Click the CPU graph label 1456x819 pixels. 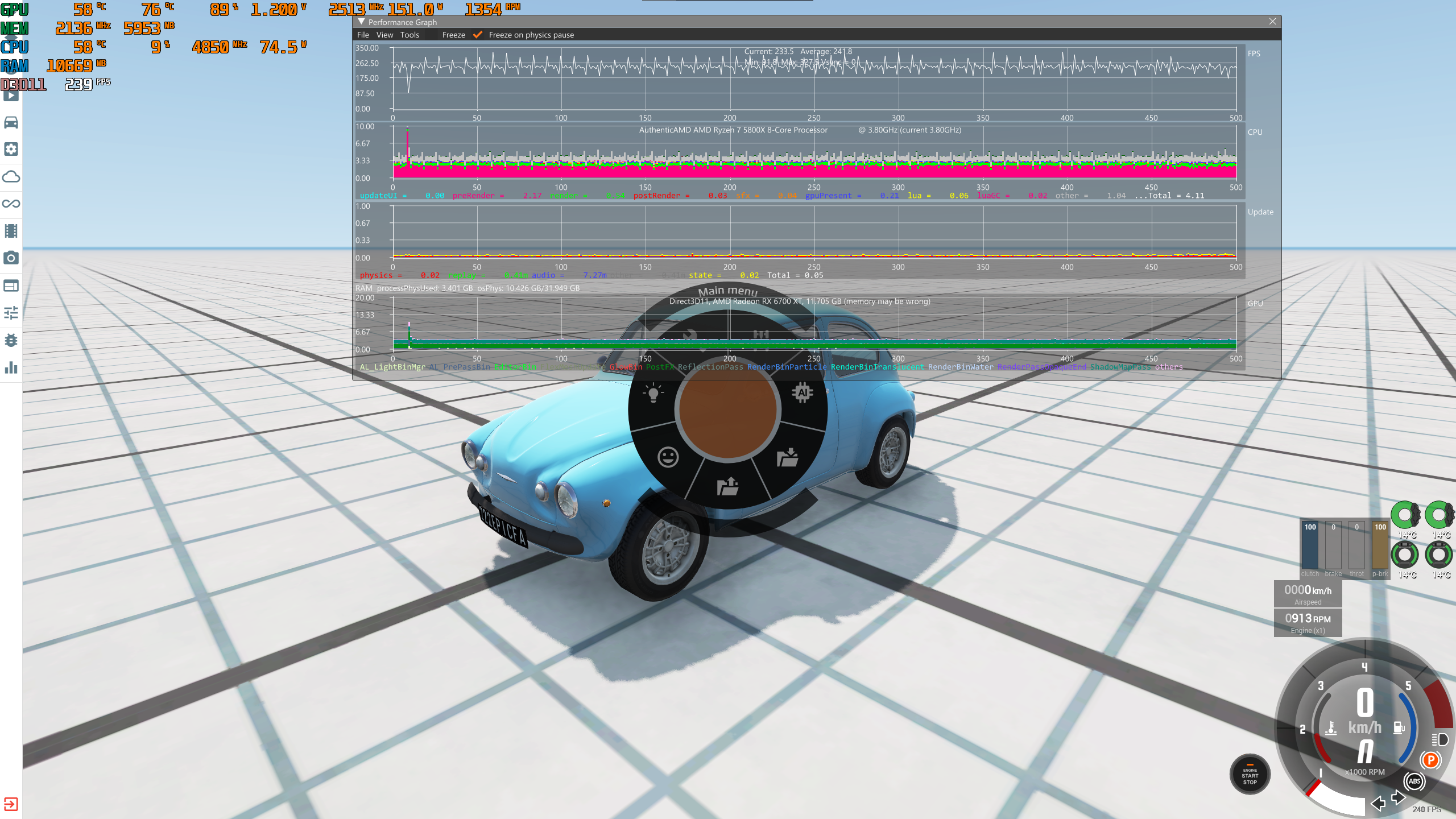tap(1255, 132)
